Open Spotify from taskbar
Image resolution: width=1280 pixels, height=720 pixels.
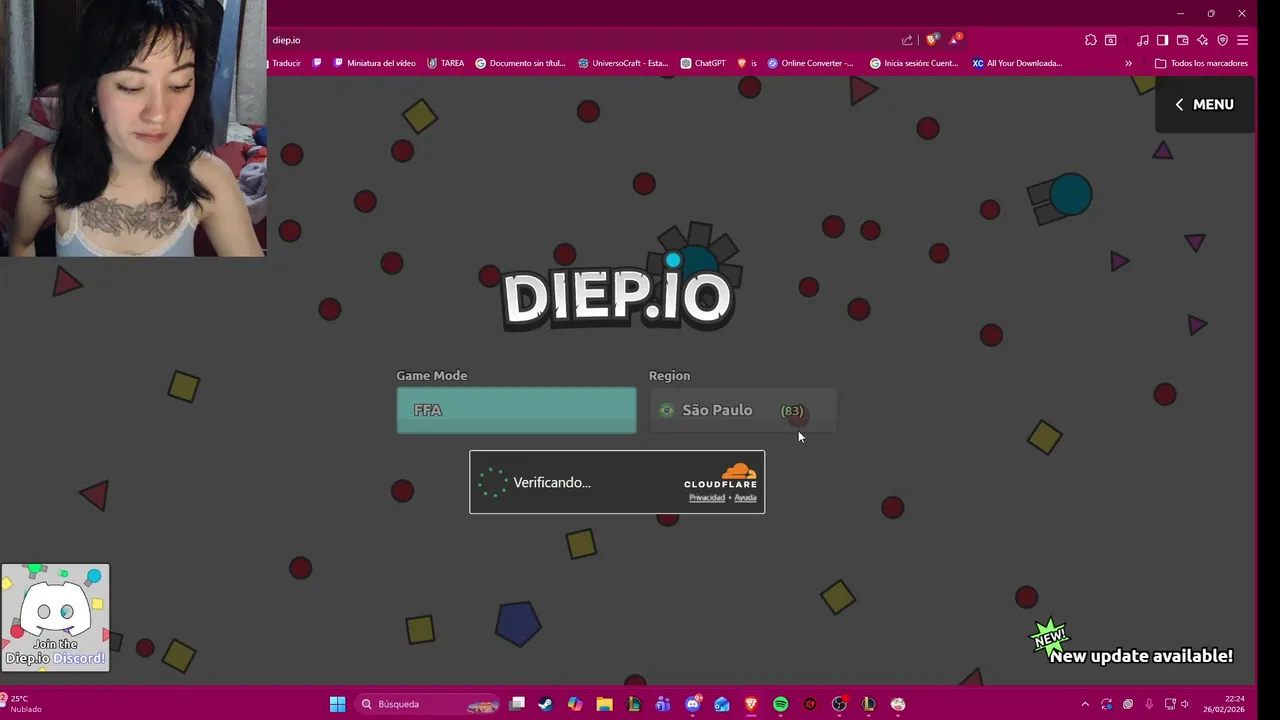pos(780,704)
